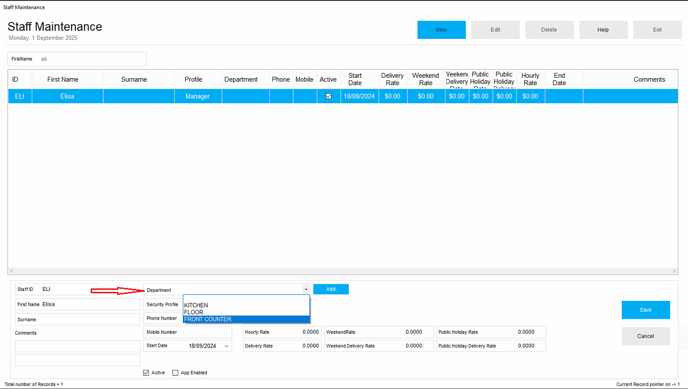Viewport: 688px width, 389px height.
Task: Enable the App Enabled checkbox
Action: (175, 373)
